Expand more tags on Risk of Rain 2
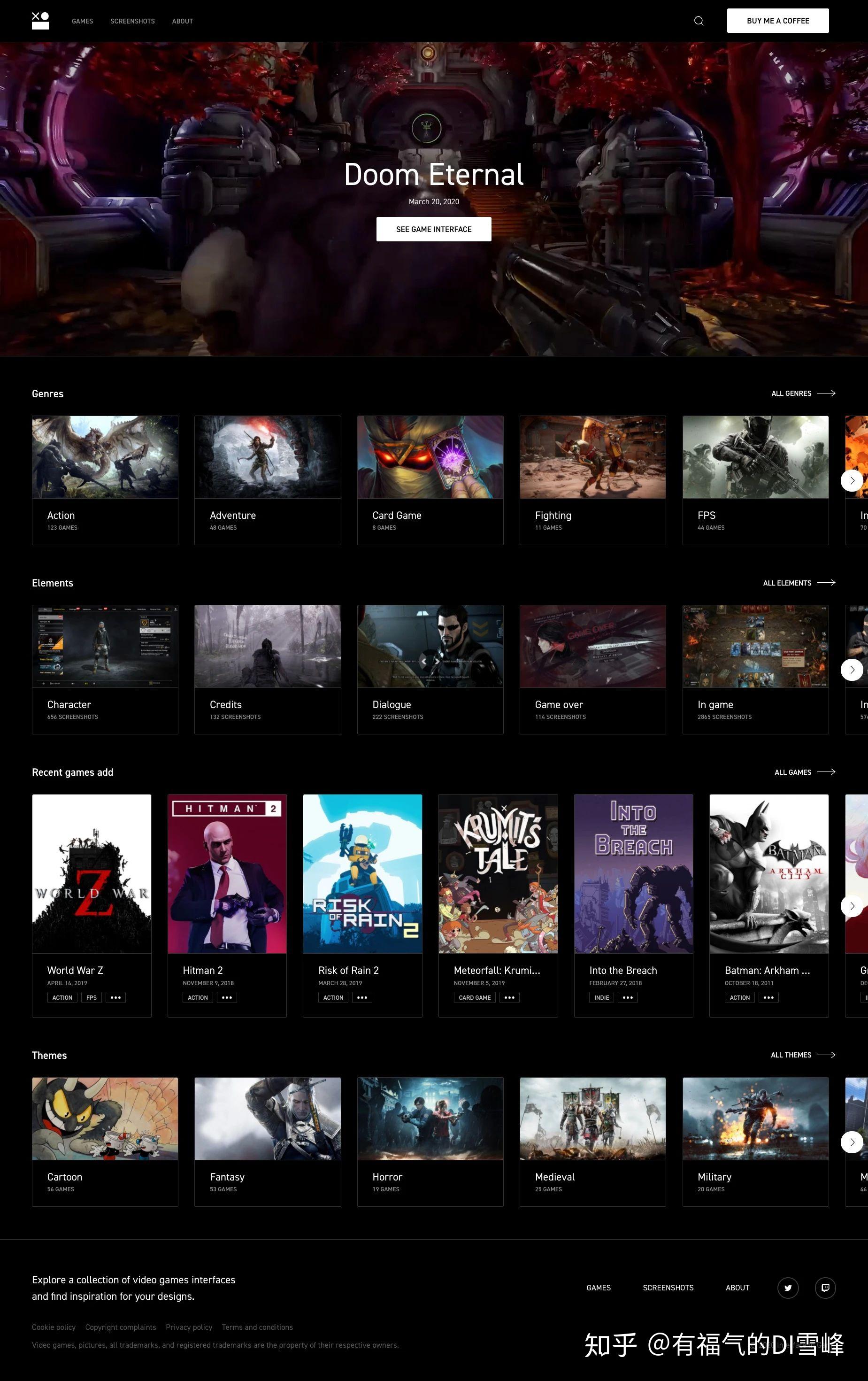The image size is (868, 1381). (362, 997)
